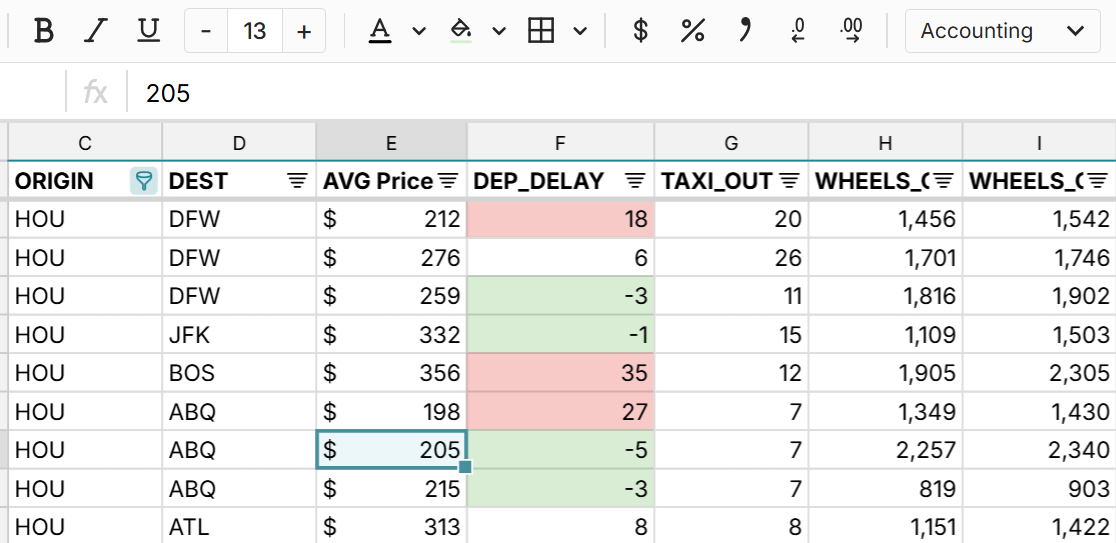Apply text color with the A icon
The image size is (1116, 543).
380,31
